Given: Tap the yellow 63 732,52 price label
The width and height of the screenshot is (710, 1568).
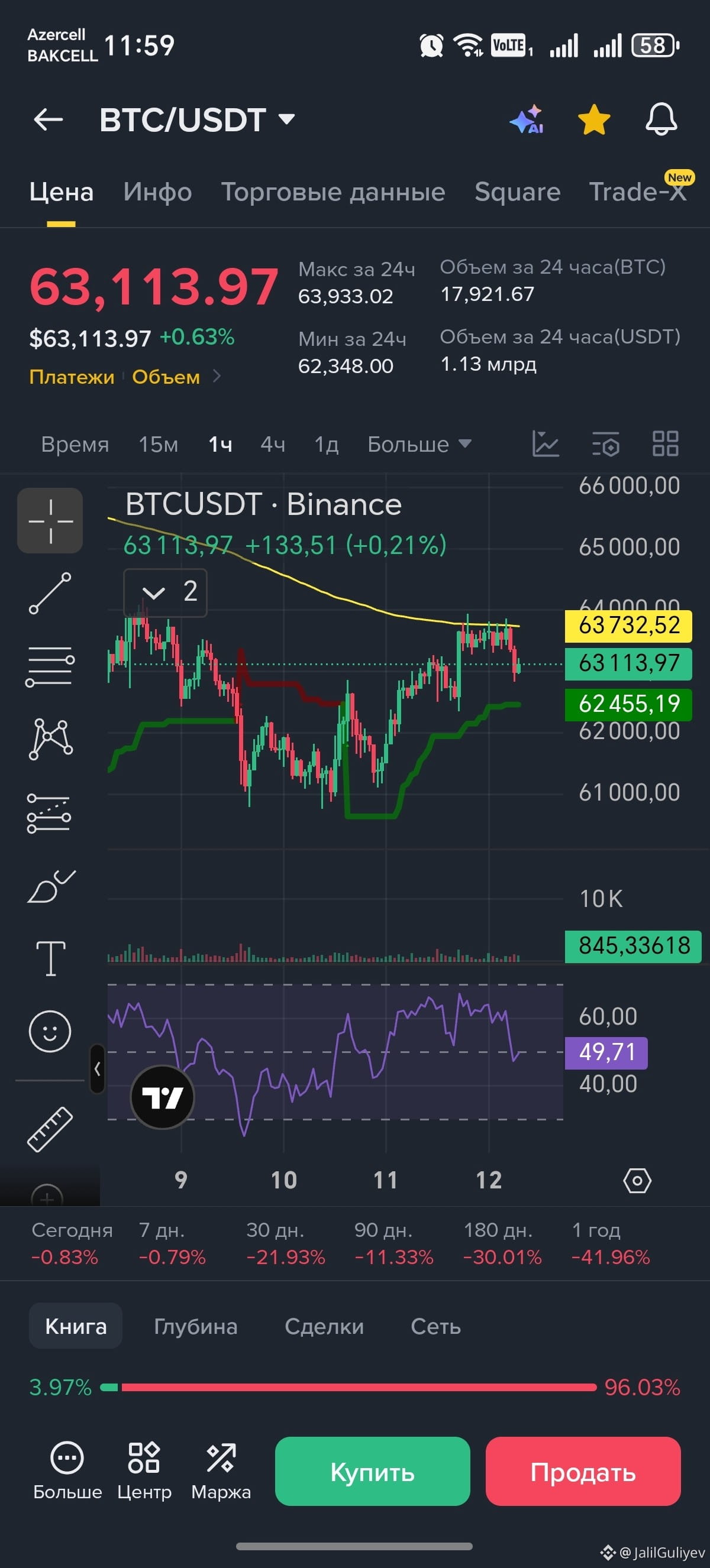Looking at the screenshot, I should point(628,626).
